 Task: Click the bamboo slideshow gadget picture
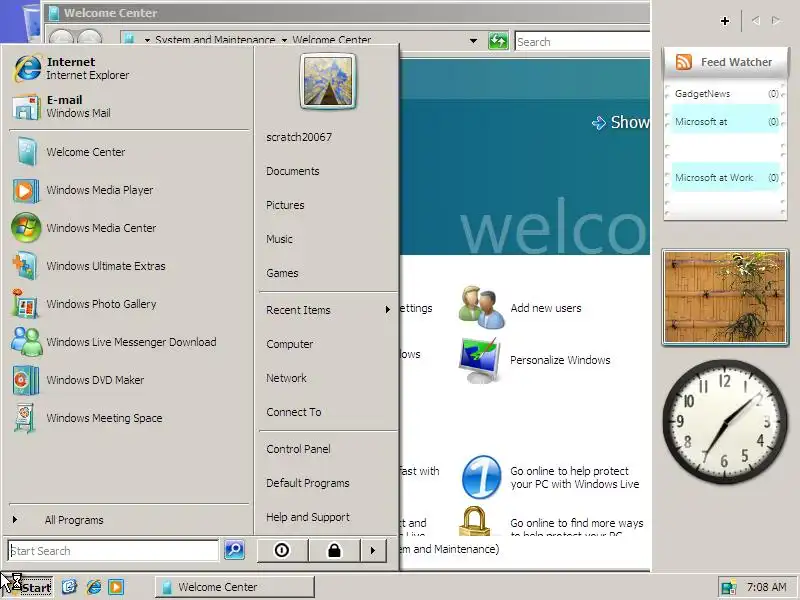725,297
